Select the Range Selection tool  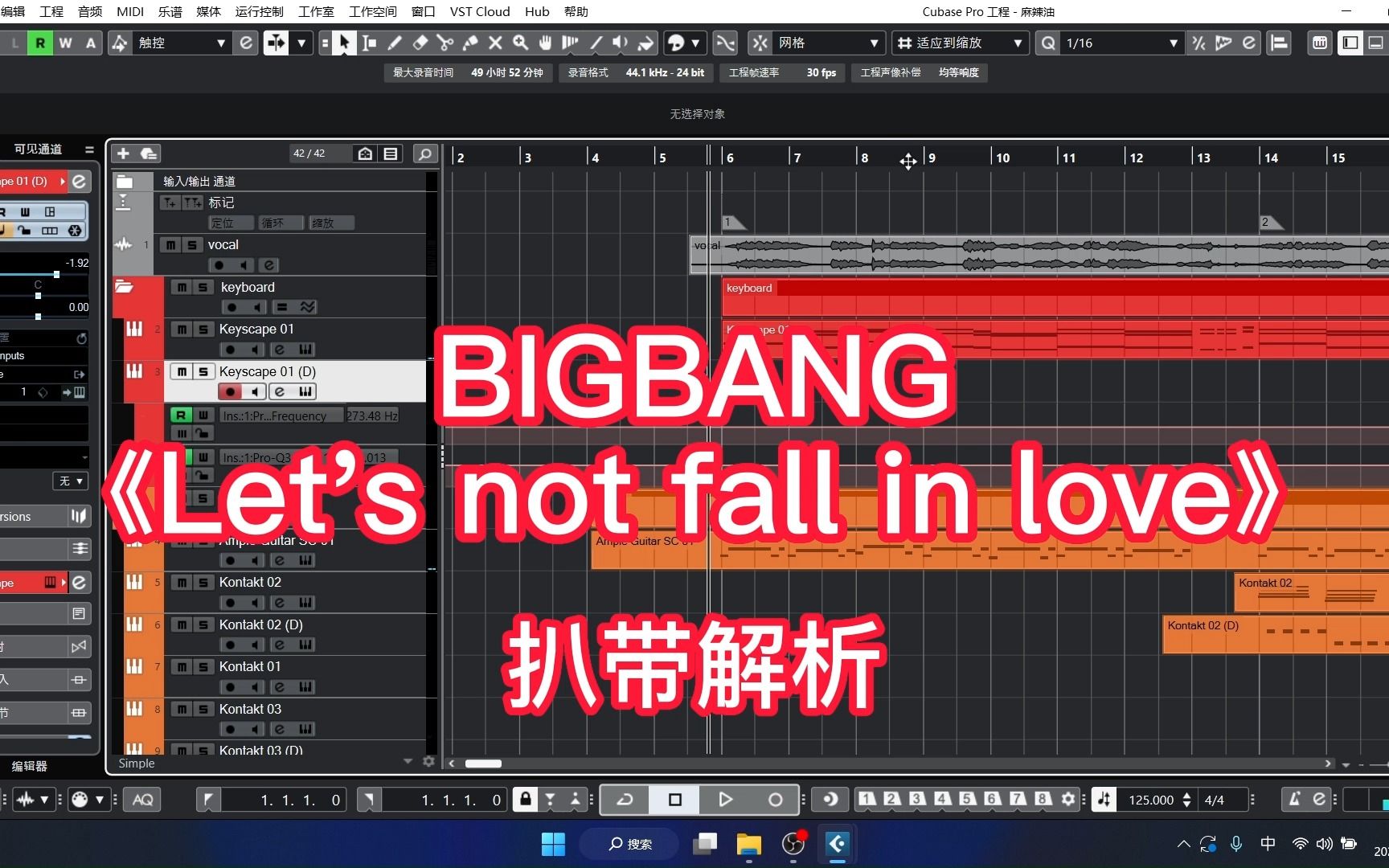click(369, 43)
